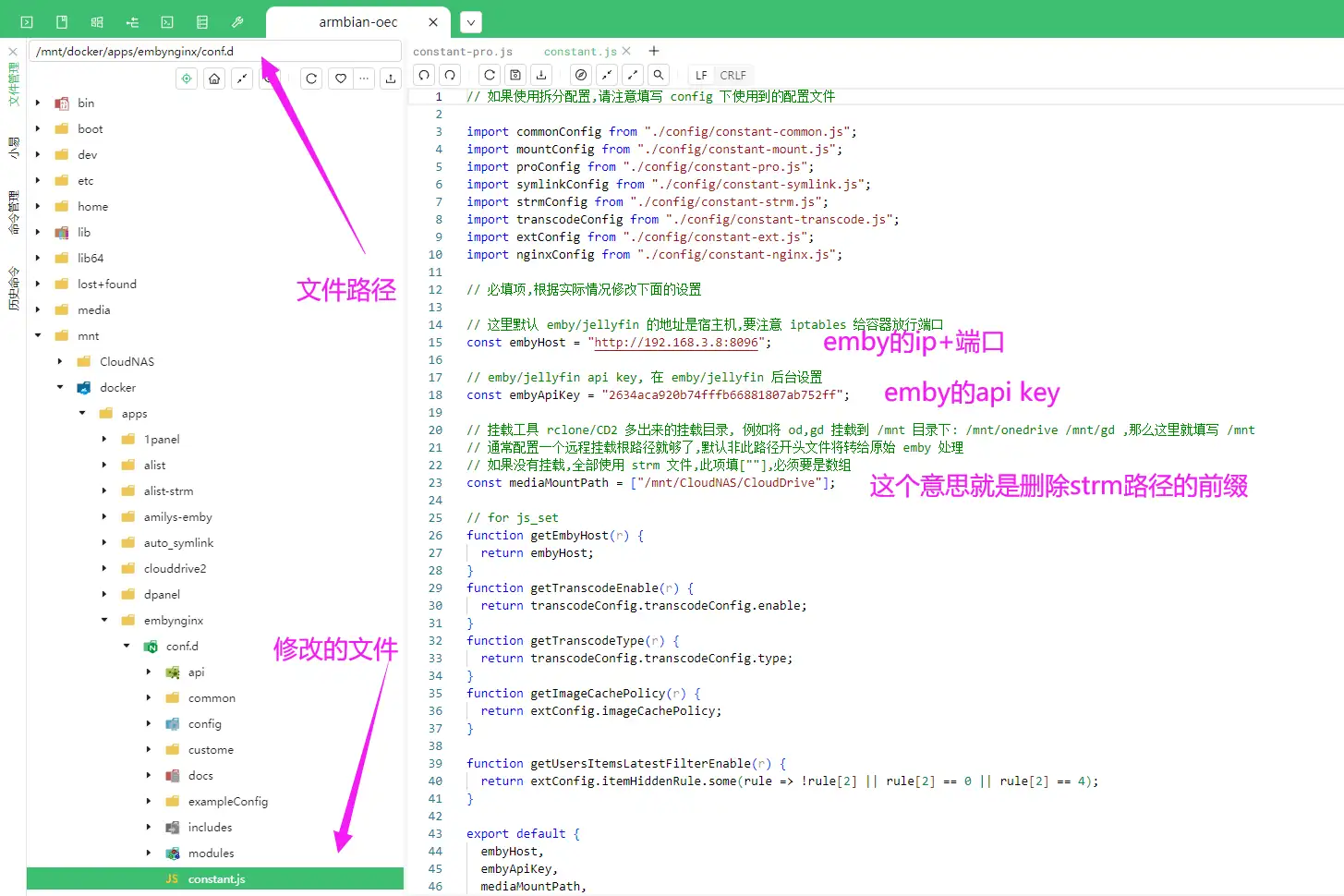This screenshot has width=1344, height=896.
Task: Open search with the magnifier icon
Action: [x=660, y=75]
